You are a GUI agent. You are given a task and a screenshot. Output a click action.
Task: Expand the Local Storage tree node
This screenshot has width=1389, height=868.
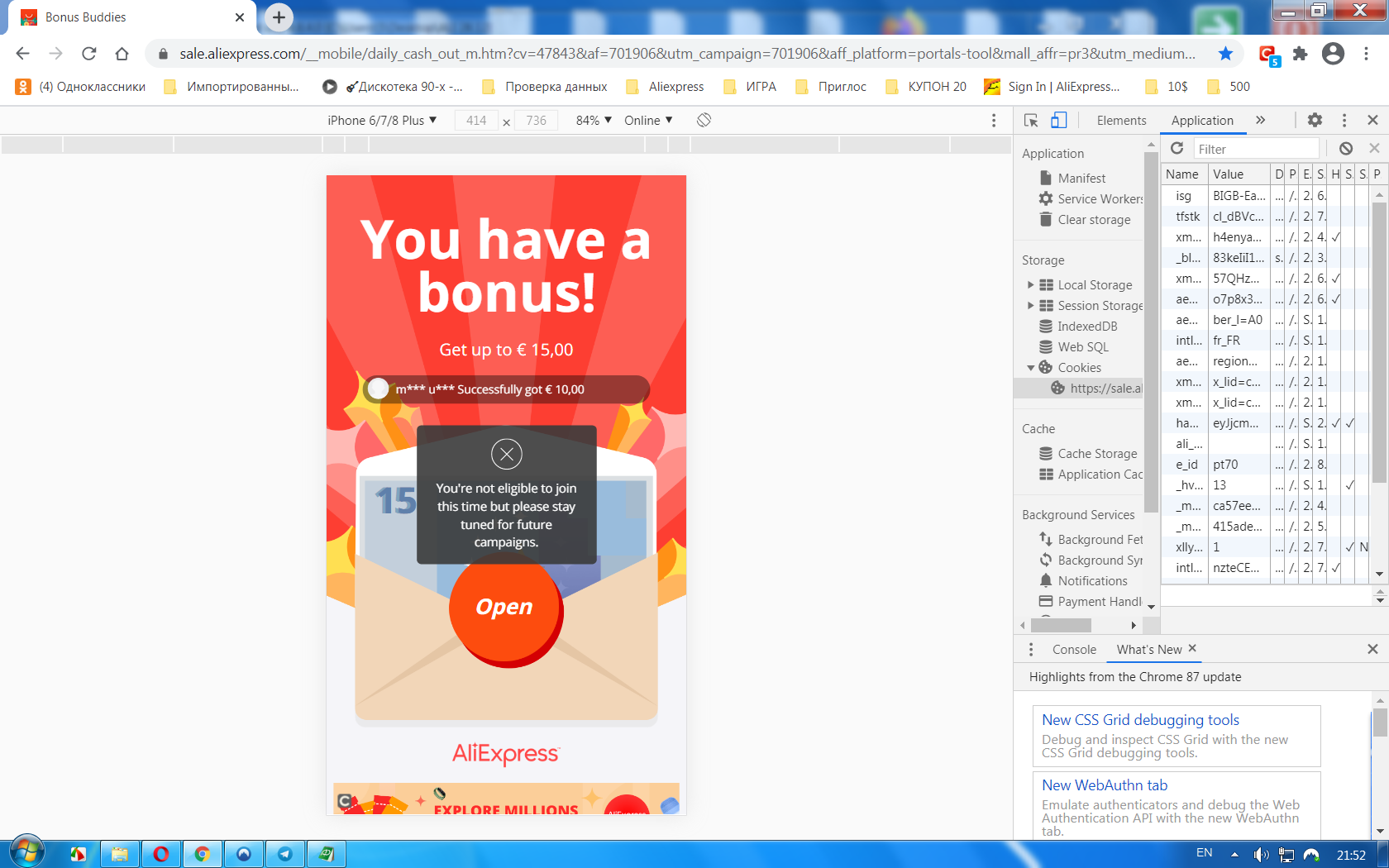coord(1031,285)
